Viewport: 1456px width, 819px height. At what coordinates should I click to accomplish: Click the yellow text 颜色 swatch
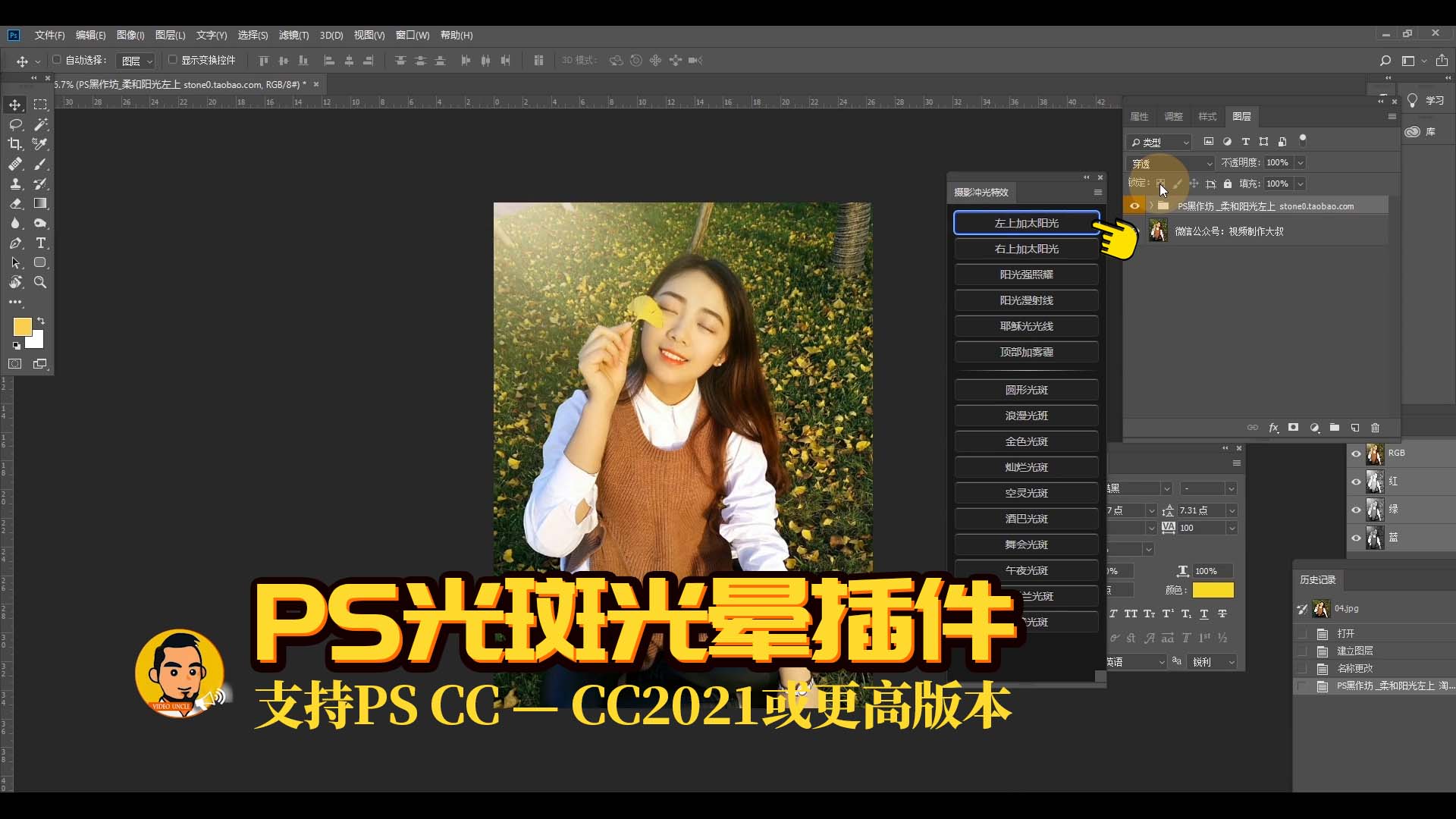(x=1213, y=590)
